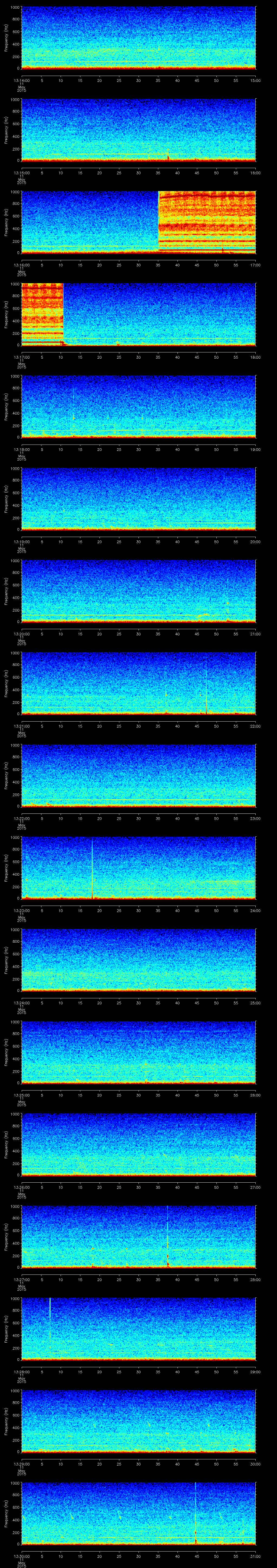Click the 13:25:00 timestamp label
The width and height of the screenshot is (277, 1568).
coord(22,1095)
